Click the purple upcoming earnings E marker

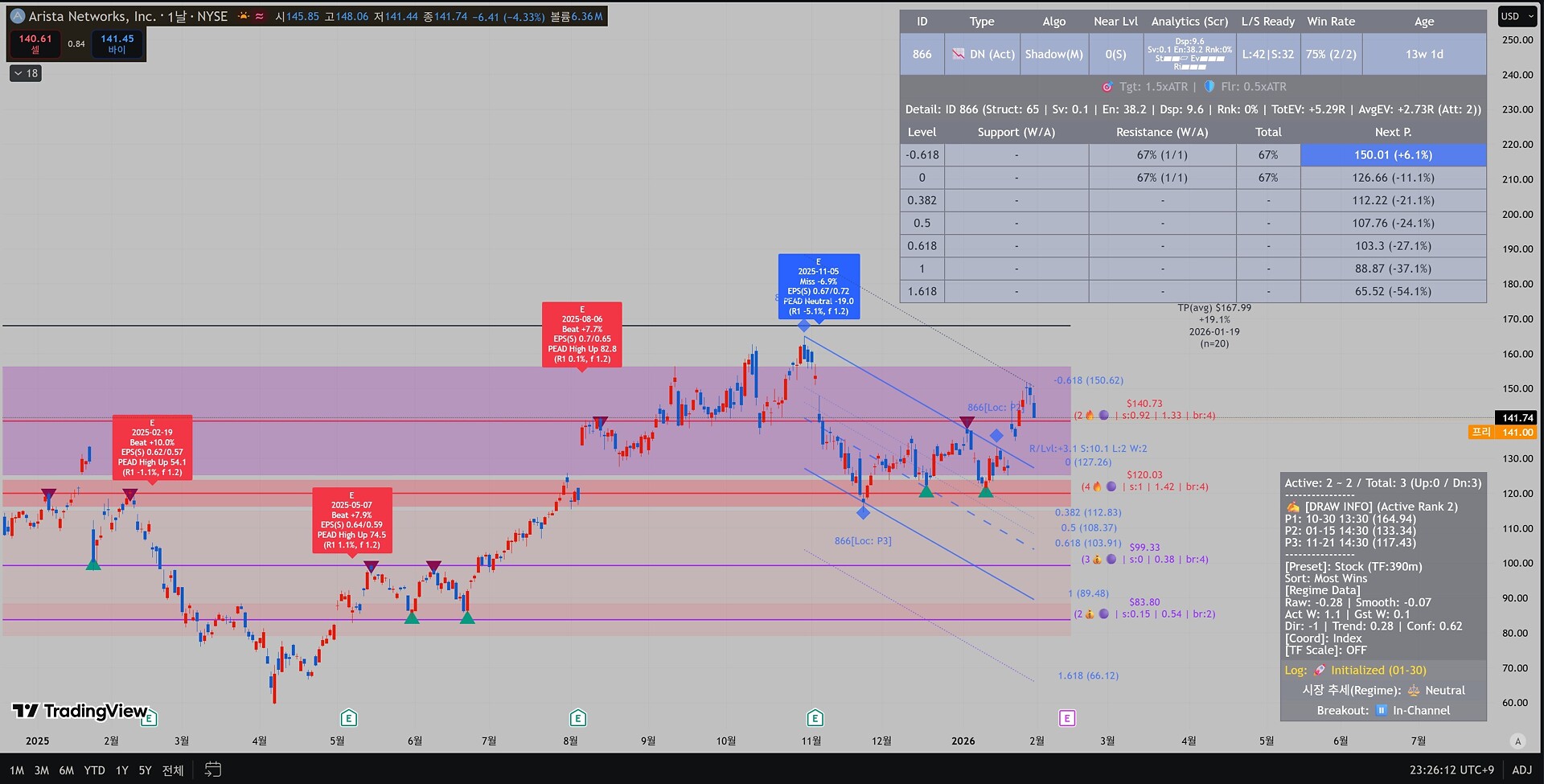point(1067,717)
